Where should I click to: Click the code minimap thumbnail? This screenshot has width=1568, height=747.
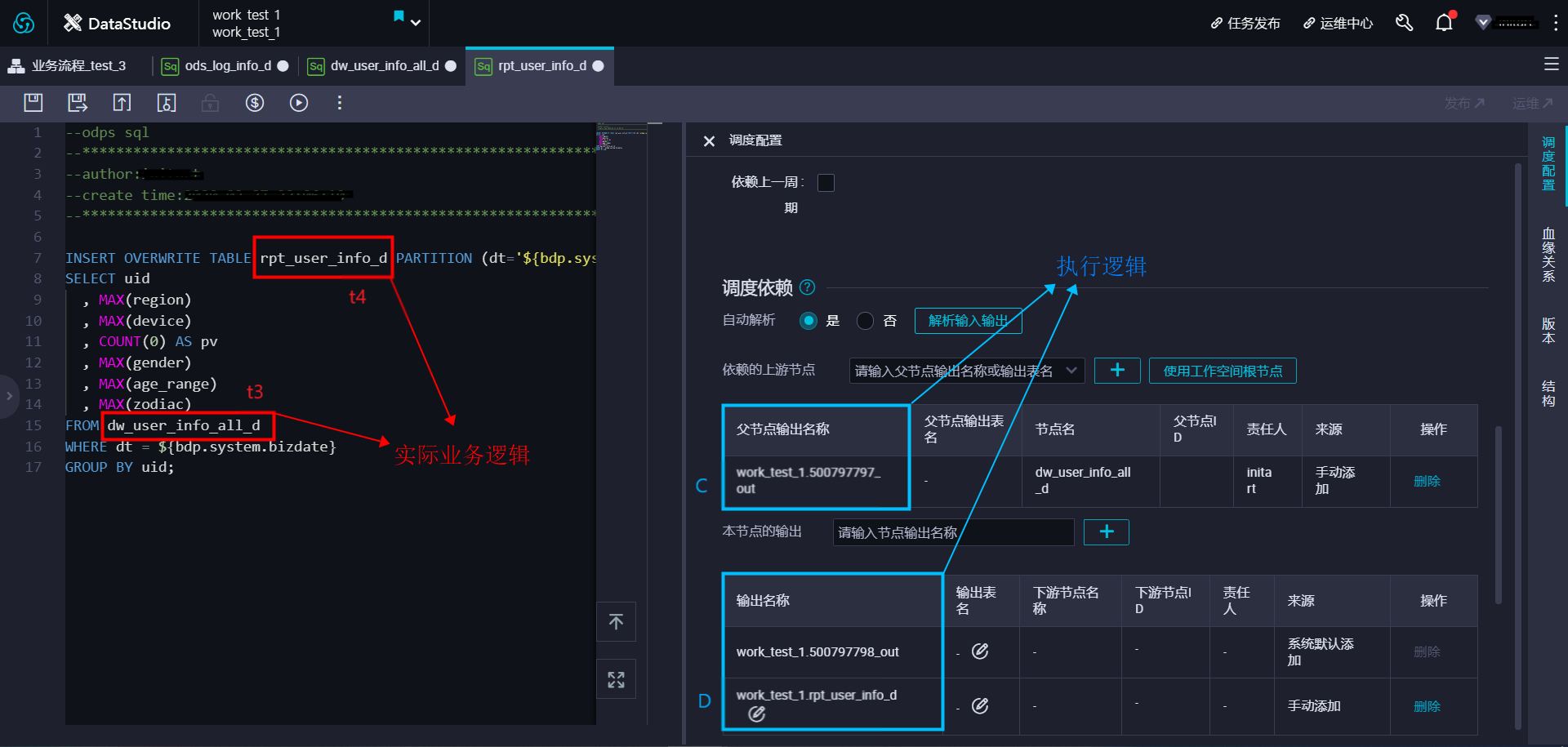[621, 137]
